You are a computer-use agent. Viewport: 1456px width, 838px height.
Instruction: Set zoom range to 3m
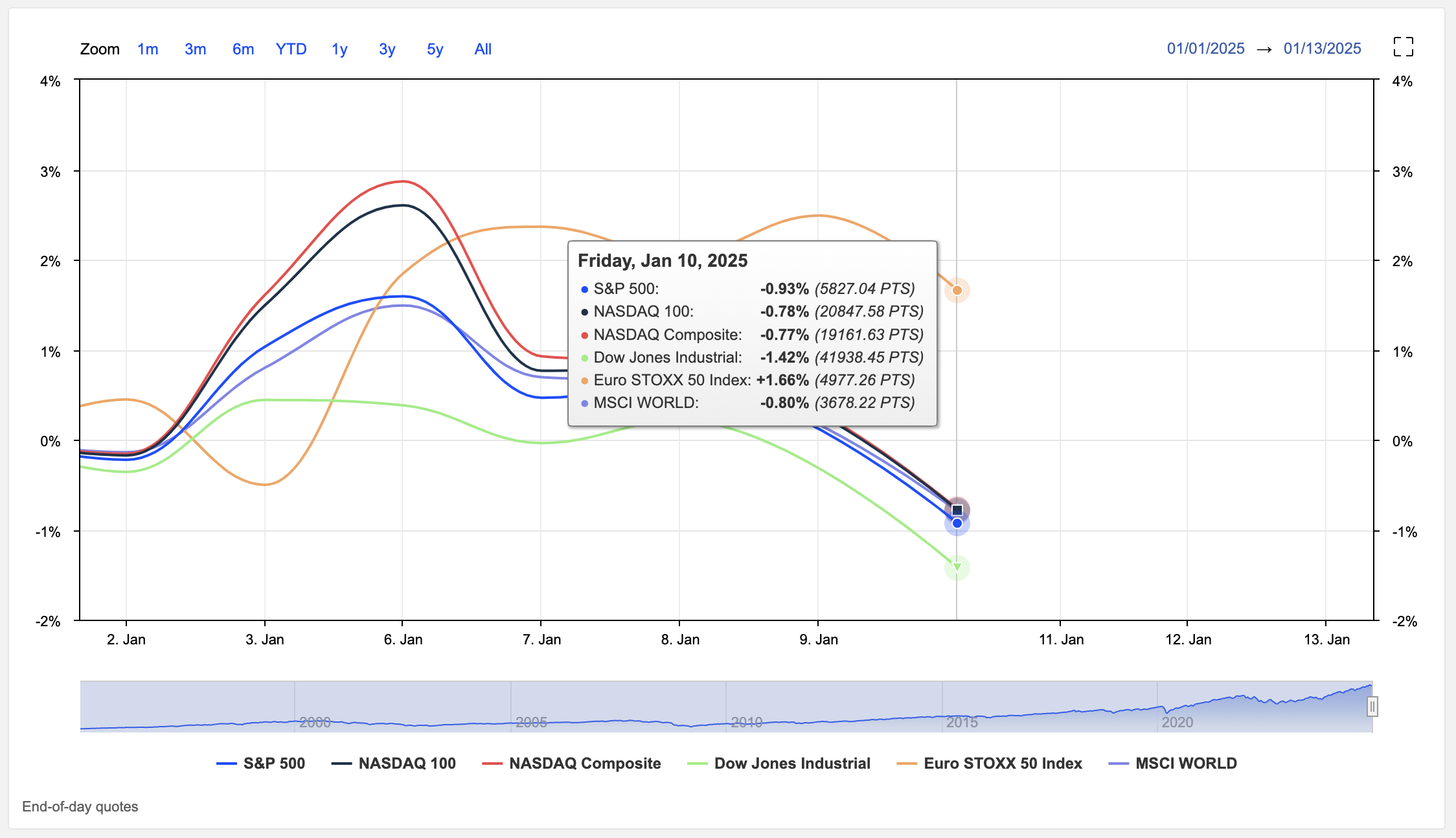195,49
